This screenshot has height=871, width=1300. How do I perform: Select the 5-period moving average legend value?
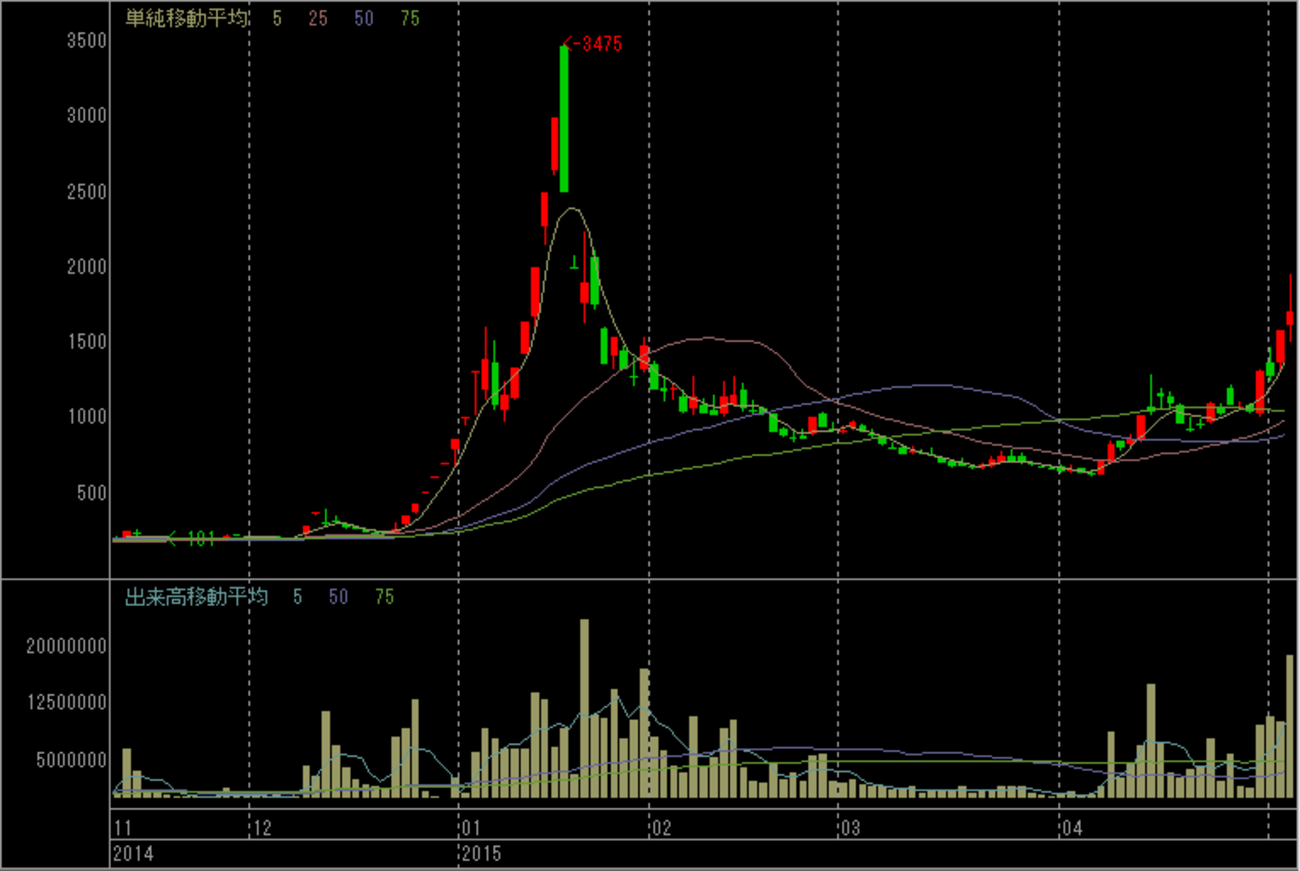[276, 18]
